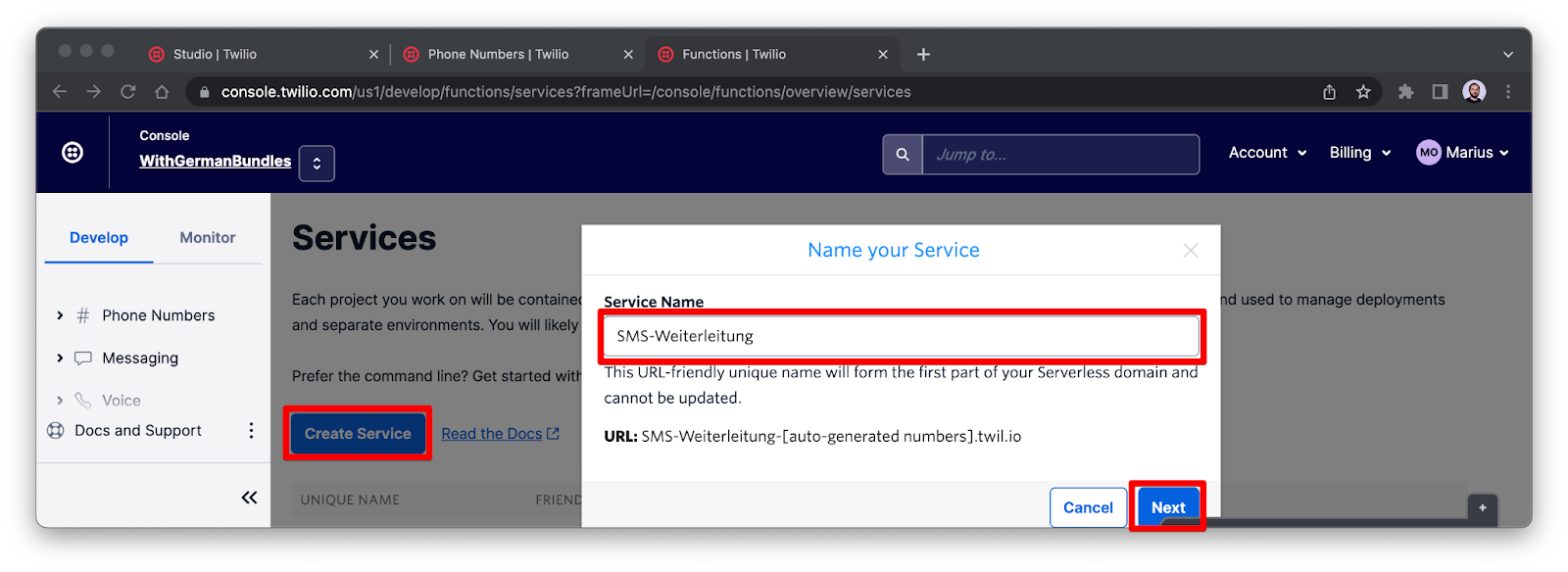This screenshot has height=572, width=1568.
Task: Switch to the Monitor tab
Action: 208,238
